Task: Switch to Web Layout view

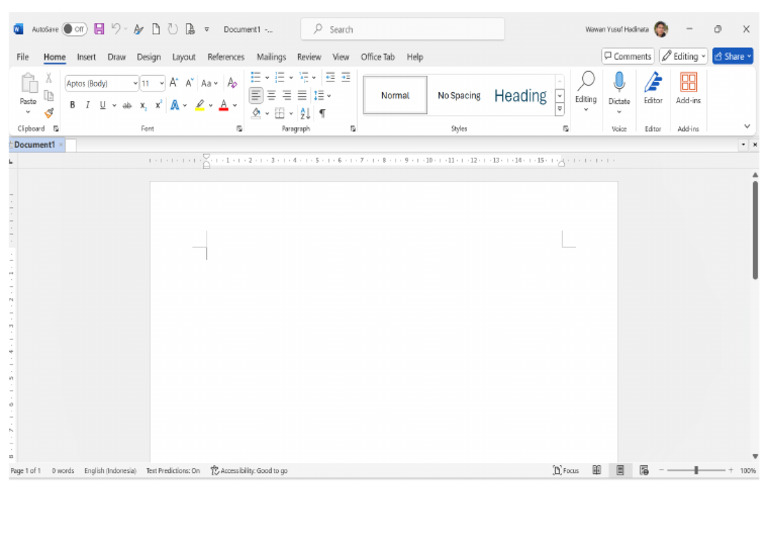Action: (x=644, y=471)
